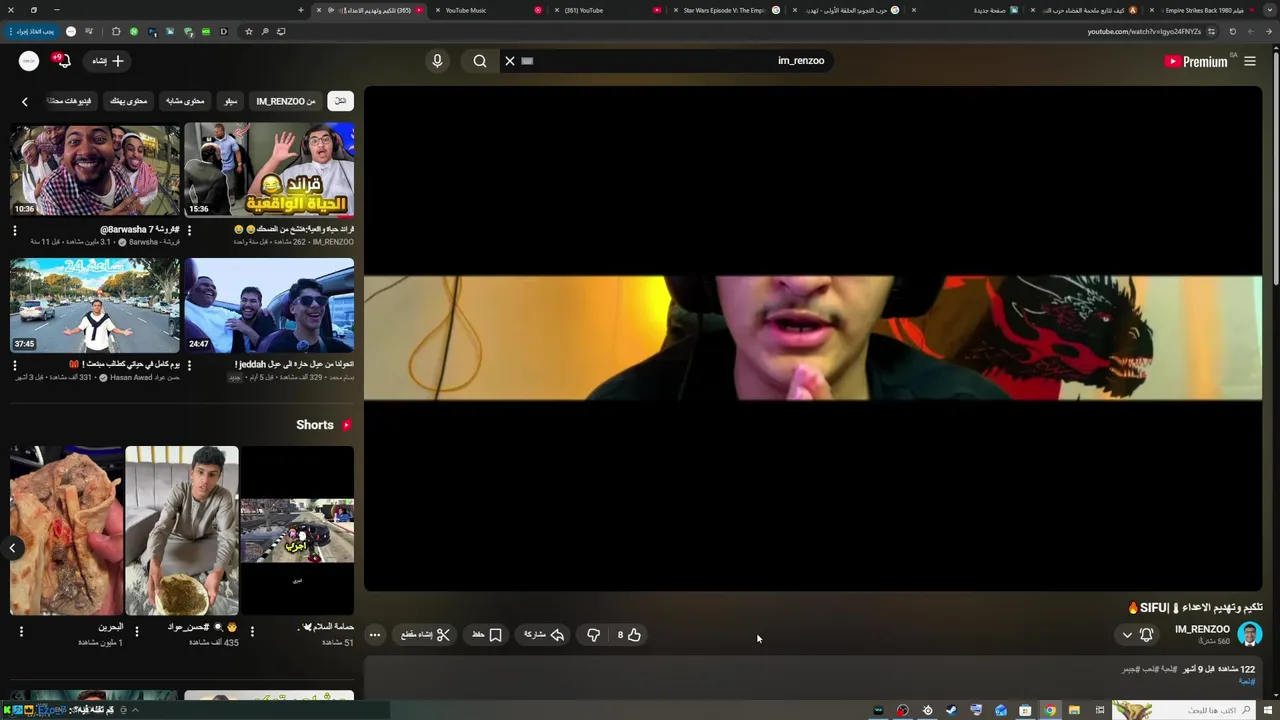Open the food wrap Short thumbnail
Image resolution: width=1280 pixels, height=720 pixels.
(67, 530)
